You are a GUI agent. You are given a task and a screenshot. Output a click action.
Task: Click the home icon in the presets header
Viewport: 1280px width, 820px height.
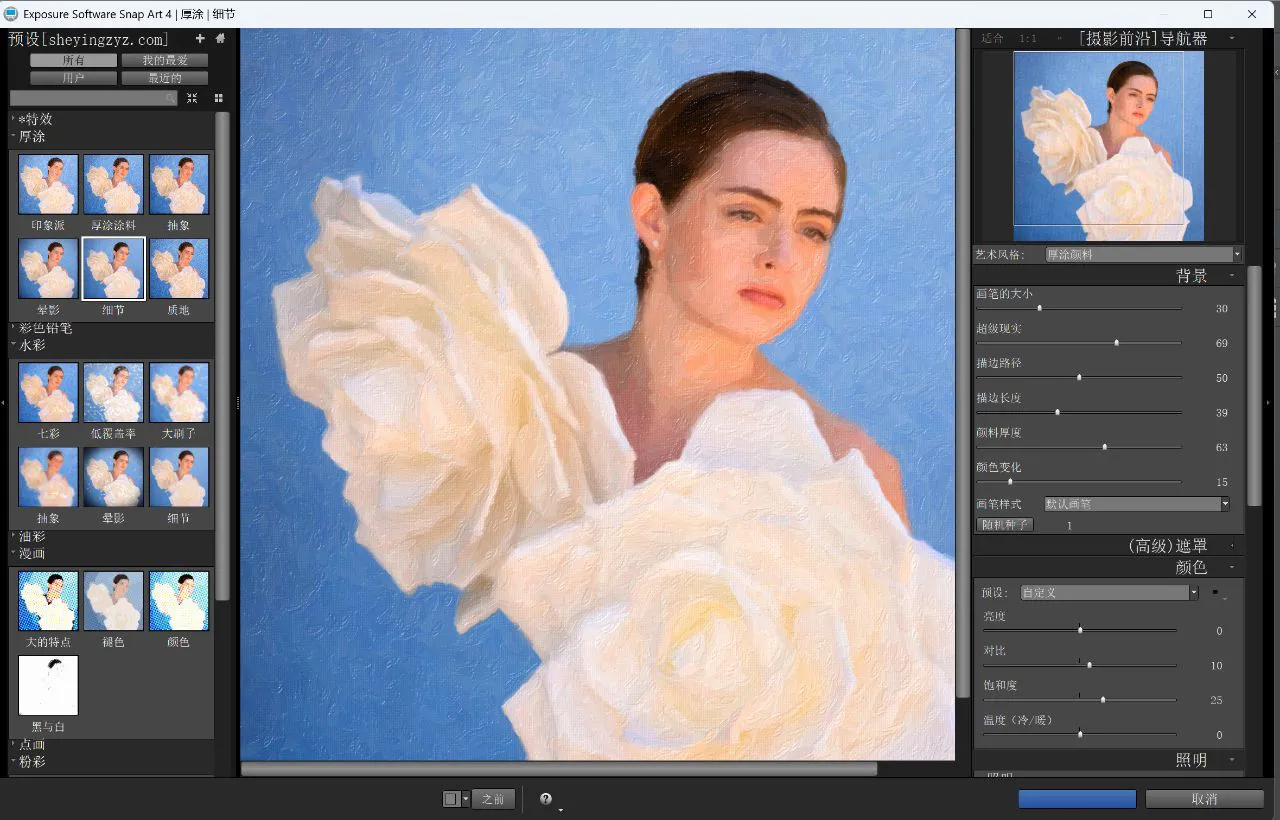click(x=220, y=39)
